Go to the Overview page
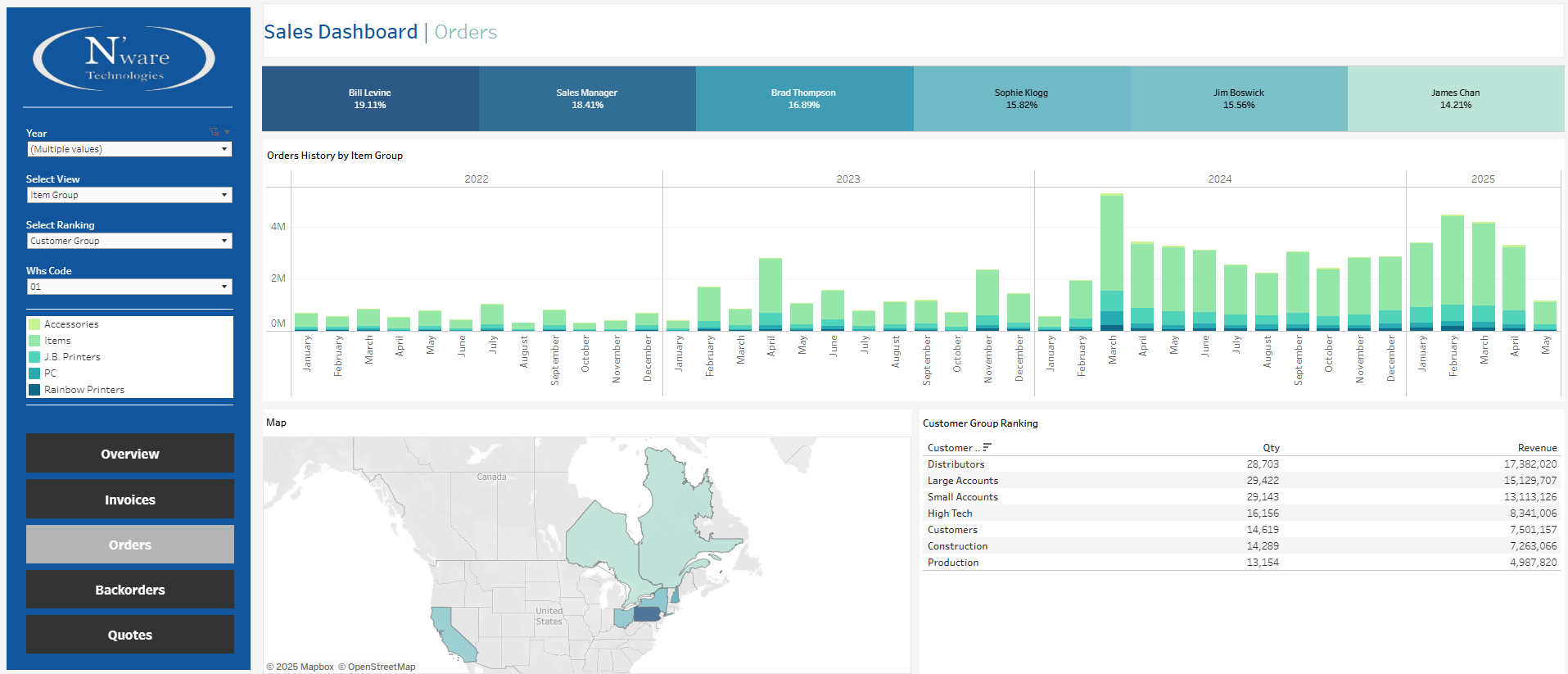Image resolution: width=1568 pixels, height=674 pixels. click(x=129, y=454)
